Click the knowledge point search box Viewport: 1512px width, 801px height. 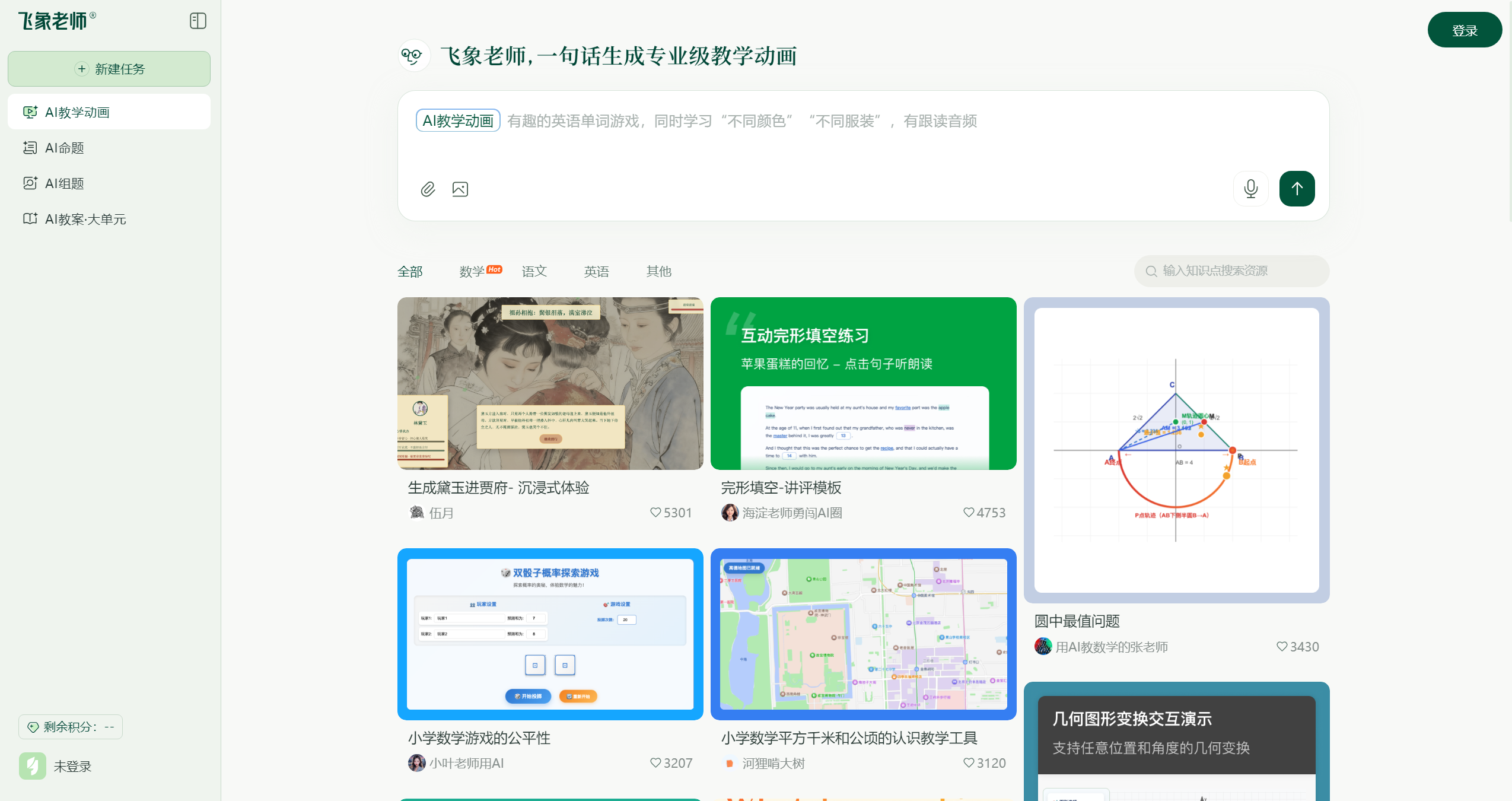[x=1231, y=271]
